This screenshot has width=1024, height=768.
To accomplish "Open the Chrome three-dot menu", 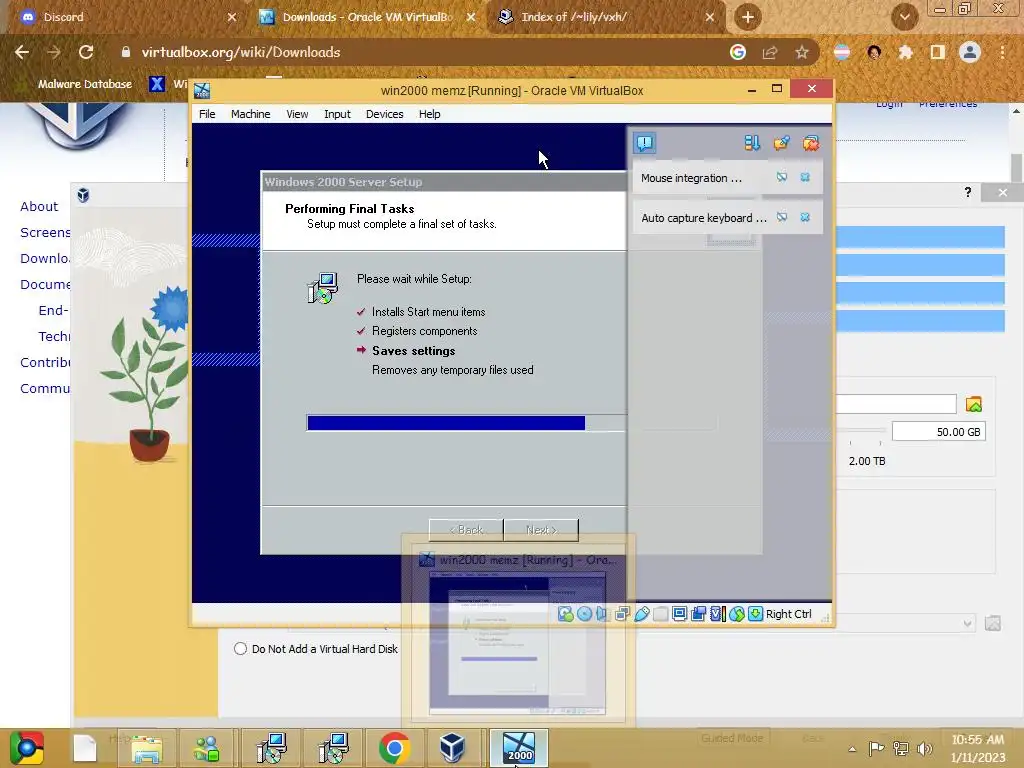I will [1002, 52].
